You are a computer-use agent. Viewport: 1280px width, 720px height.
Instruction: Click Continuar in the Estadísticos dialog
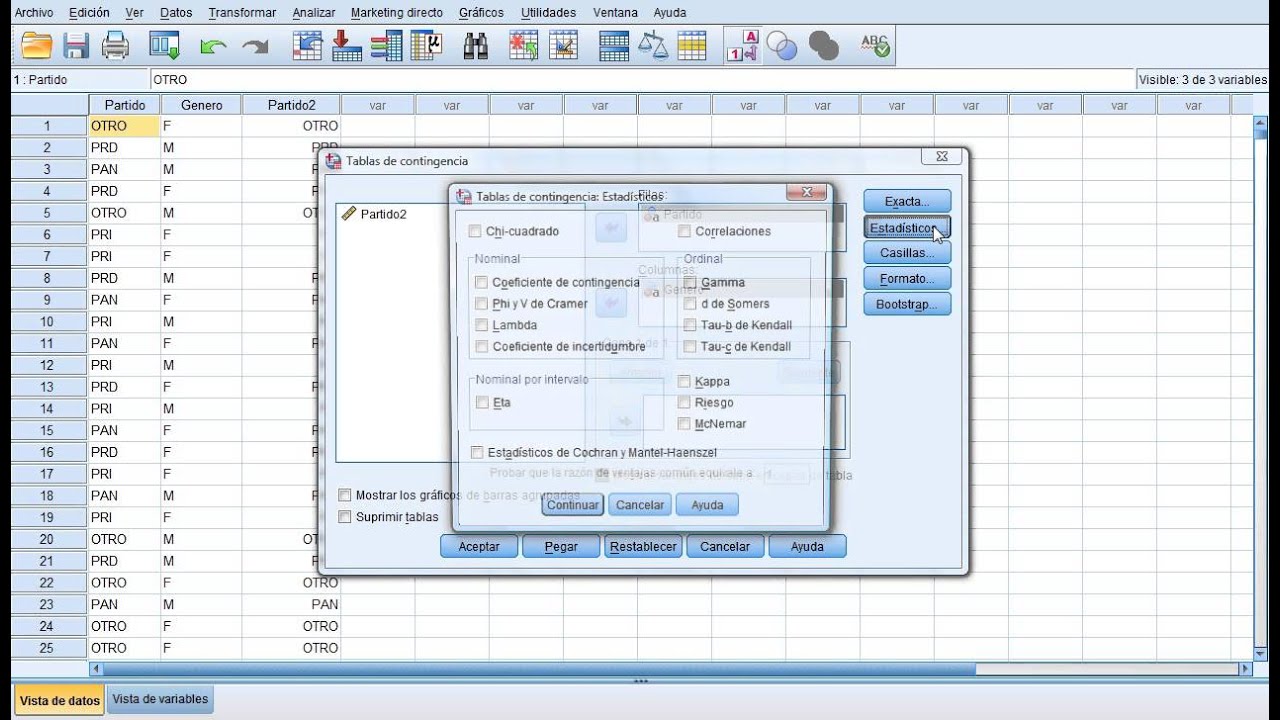(x=573, y=505)
